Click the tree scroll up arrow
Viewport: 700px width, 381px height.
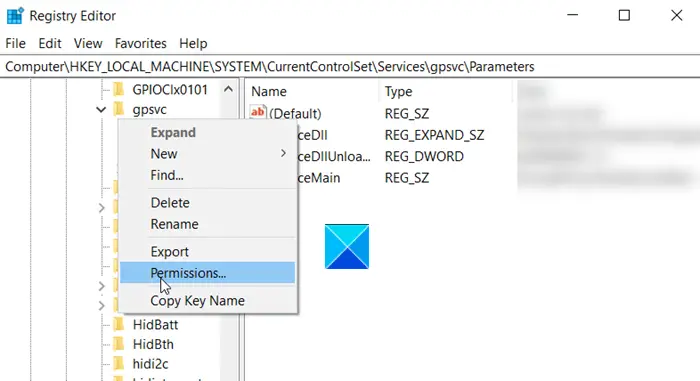click(228, 89)
